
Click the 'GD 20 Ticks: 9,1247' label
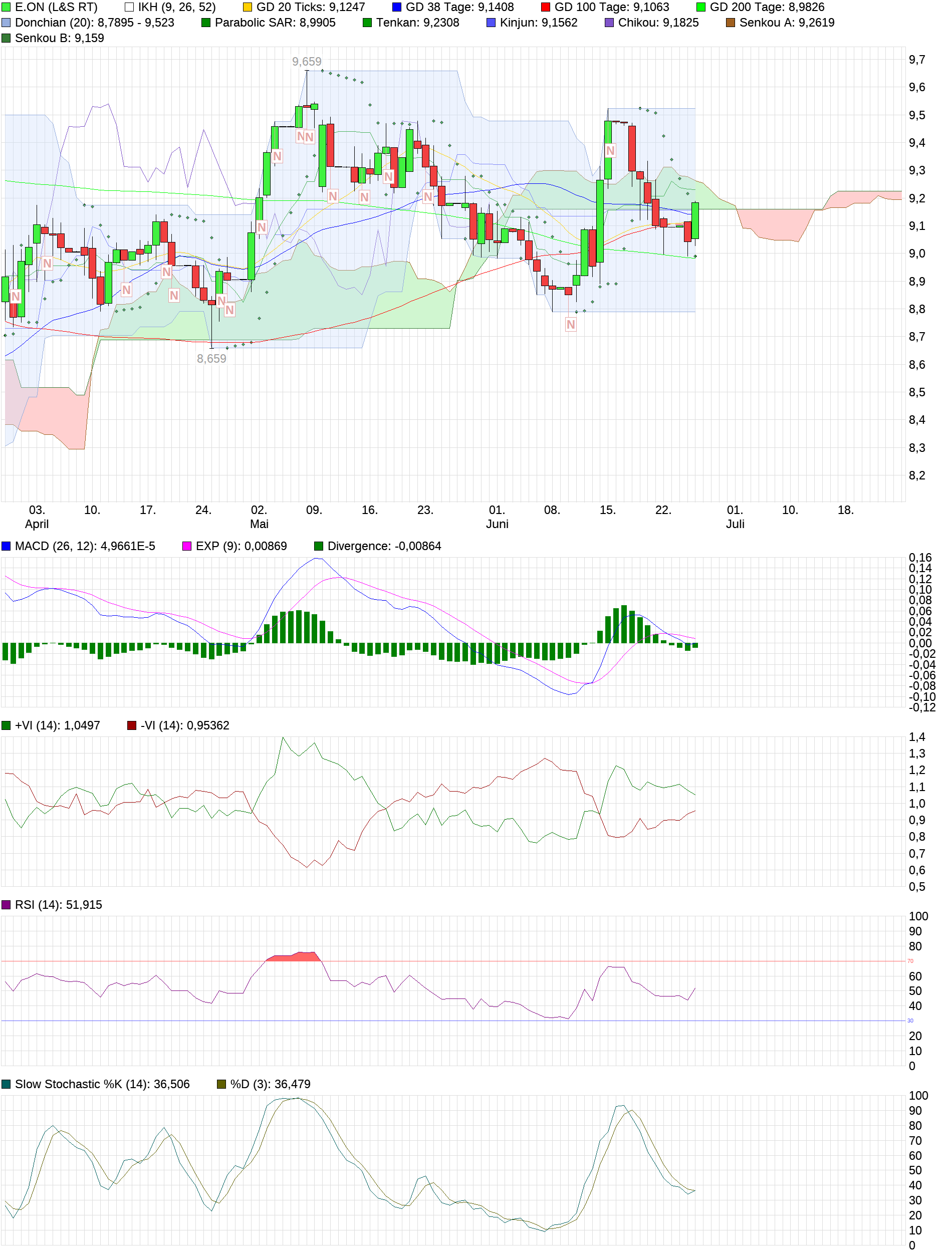[311, 8]
